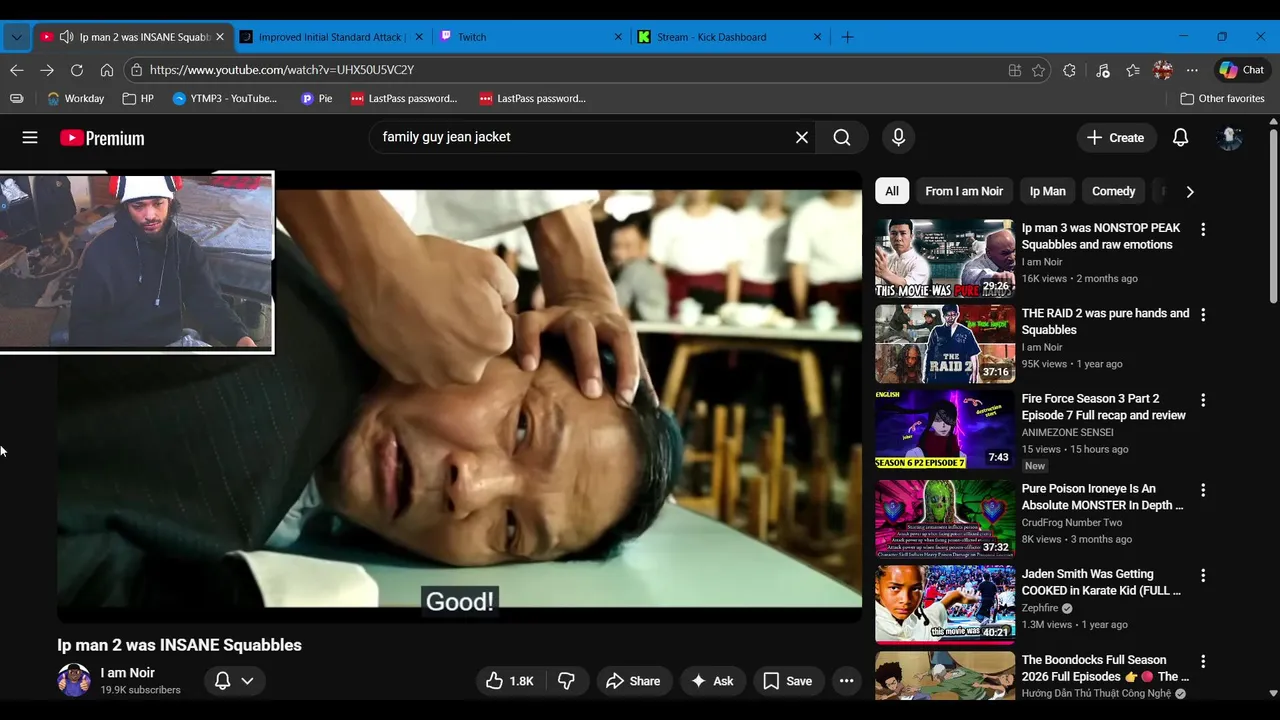Dislike the video with thumbs down
The width and height of the screenshot is (1280, 720).
point(567,681)
